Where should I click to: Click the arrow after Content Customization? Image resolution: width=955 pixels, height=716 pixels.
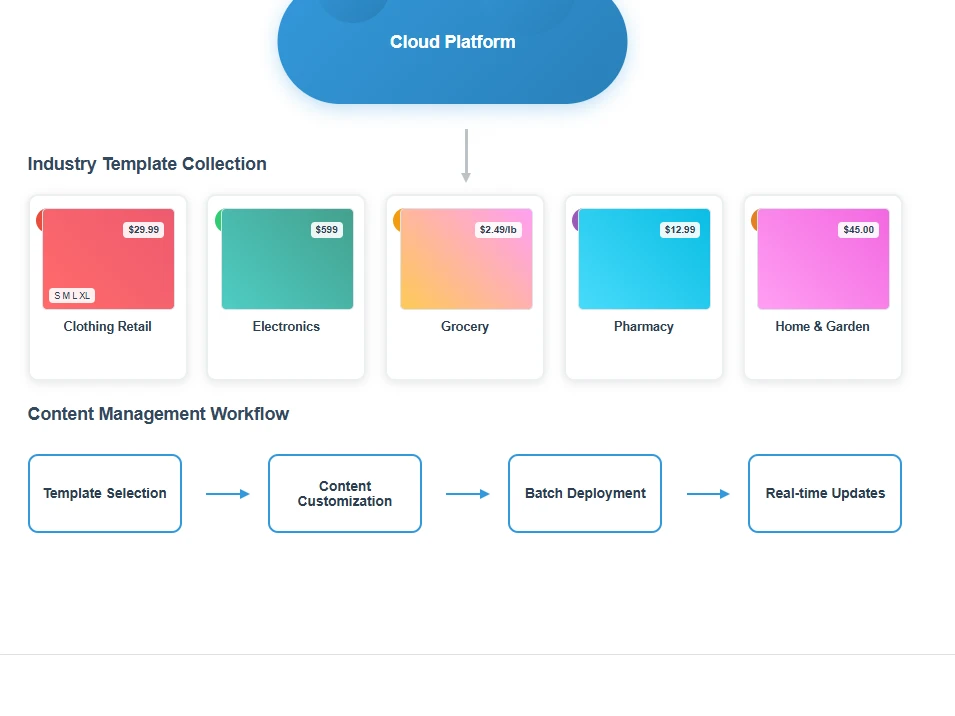(x=468, y=494)
